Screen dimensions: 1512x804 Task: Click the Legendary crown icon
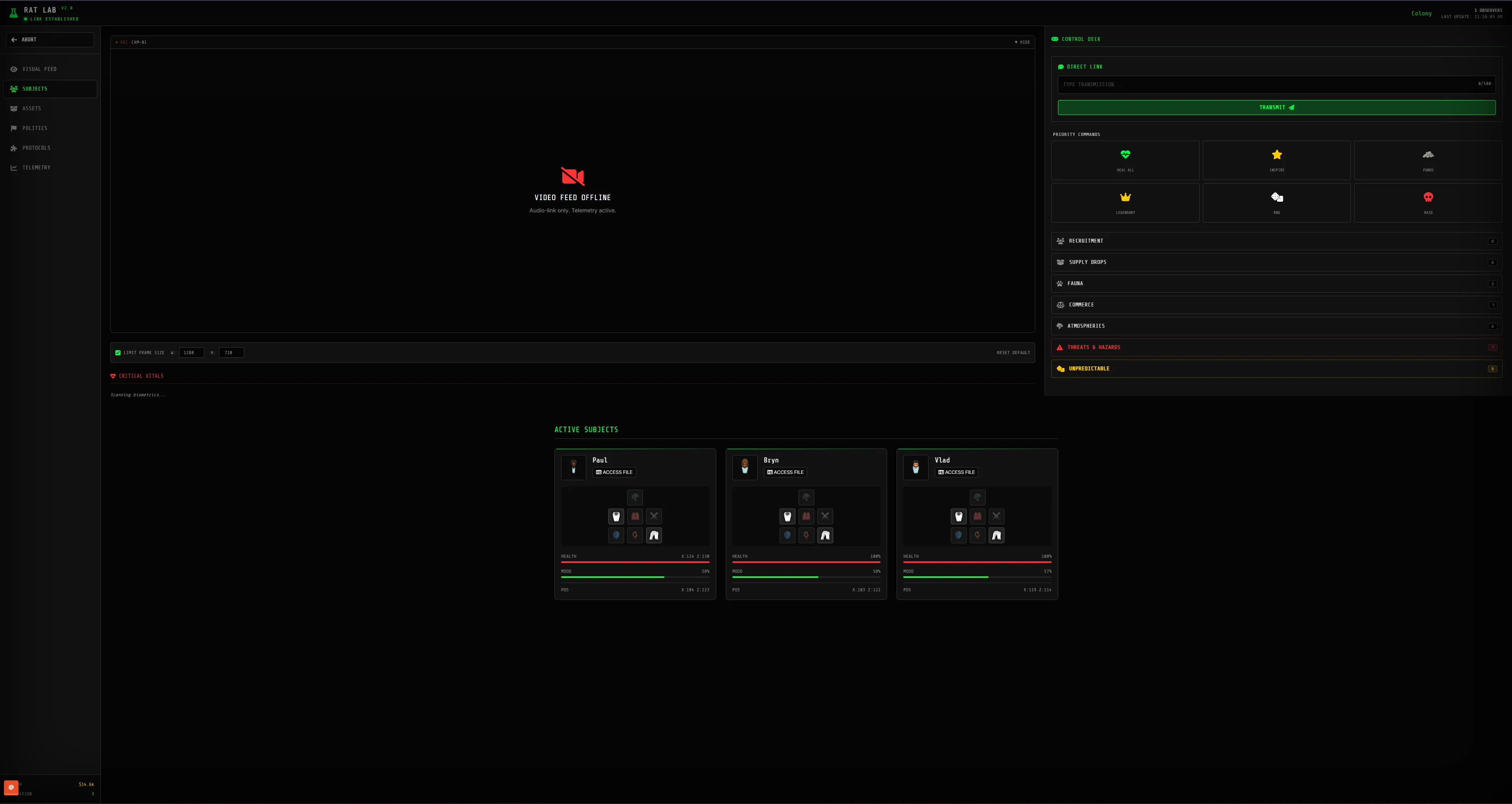coord(1125,197)
